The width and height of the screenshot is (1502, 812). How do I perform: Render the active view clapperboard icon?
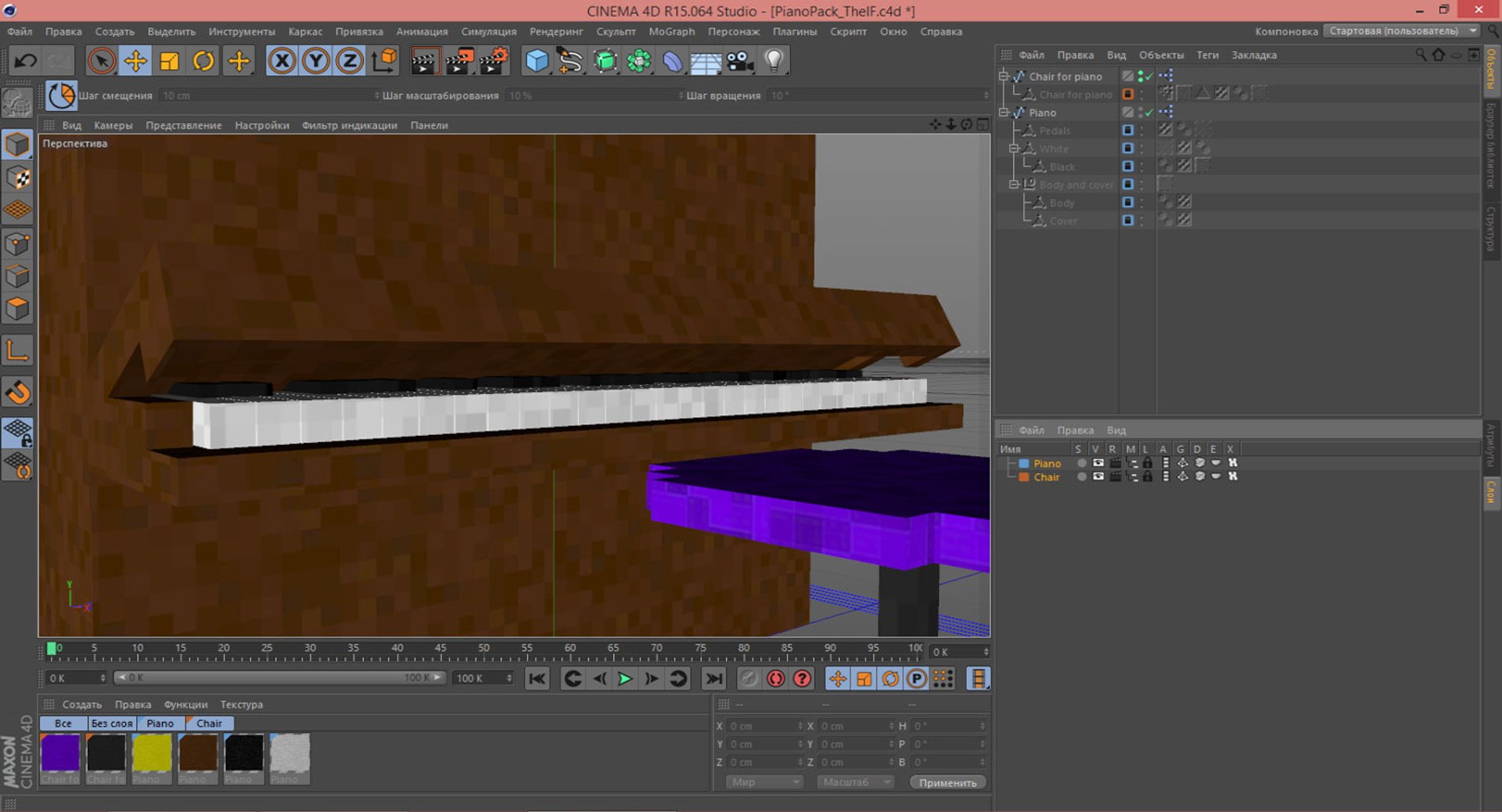[x=425, y=61]
